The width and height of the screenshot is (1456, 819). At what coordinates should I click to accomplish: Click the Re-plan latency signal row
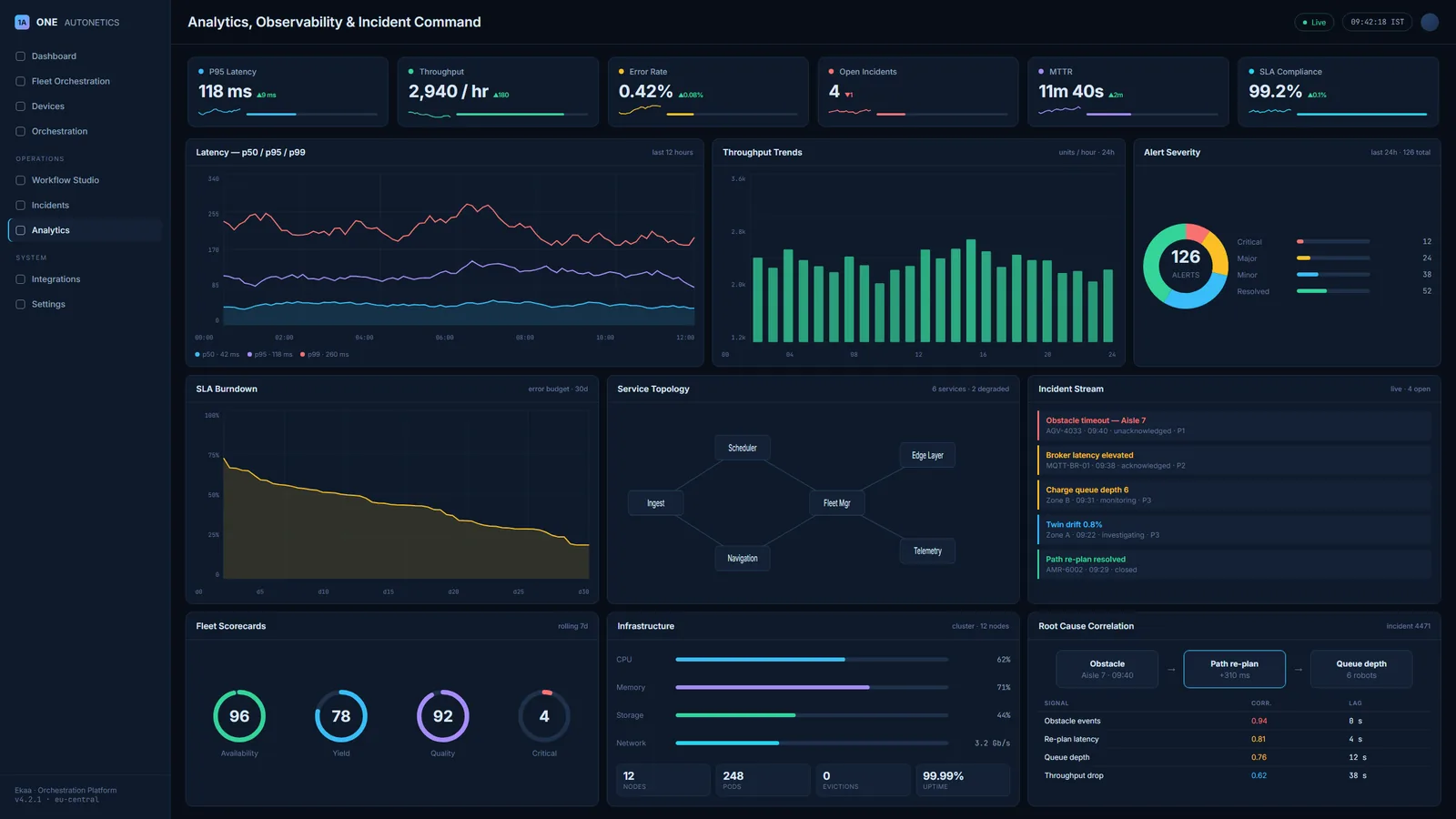[x=1234, y=739]
